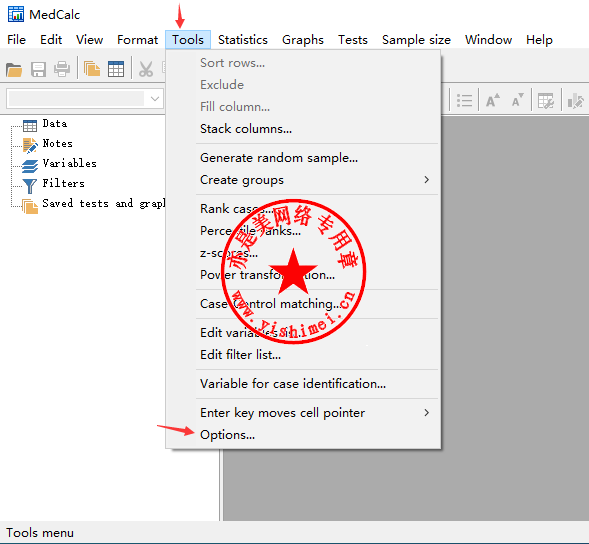The width and height of the screenshot is (589, 544).
Task: Open the Statistics menu
Action: click(243, 40)
